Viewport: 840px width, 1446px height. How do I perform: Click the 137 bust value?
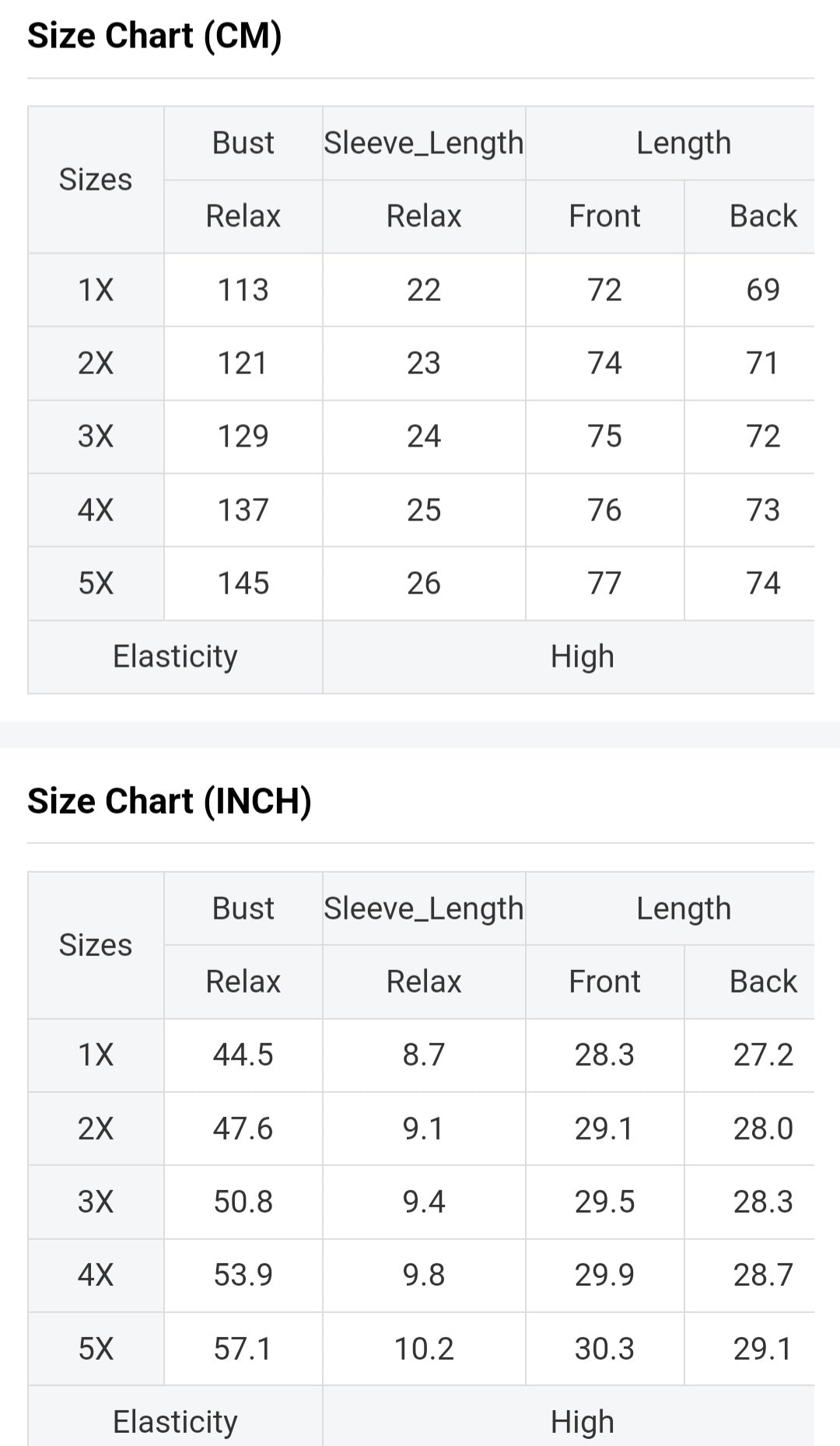243,510
